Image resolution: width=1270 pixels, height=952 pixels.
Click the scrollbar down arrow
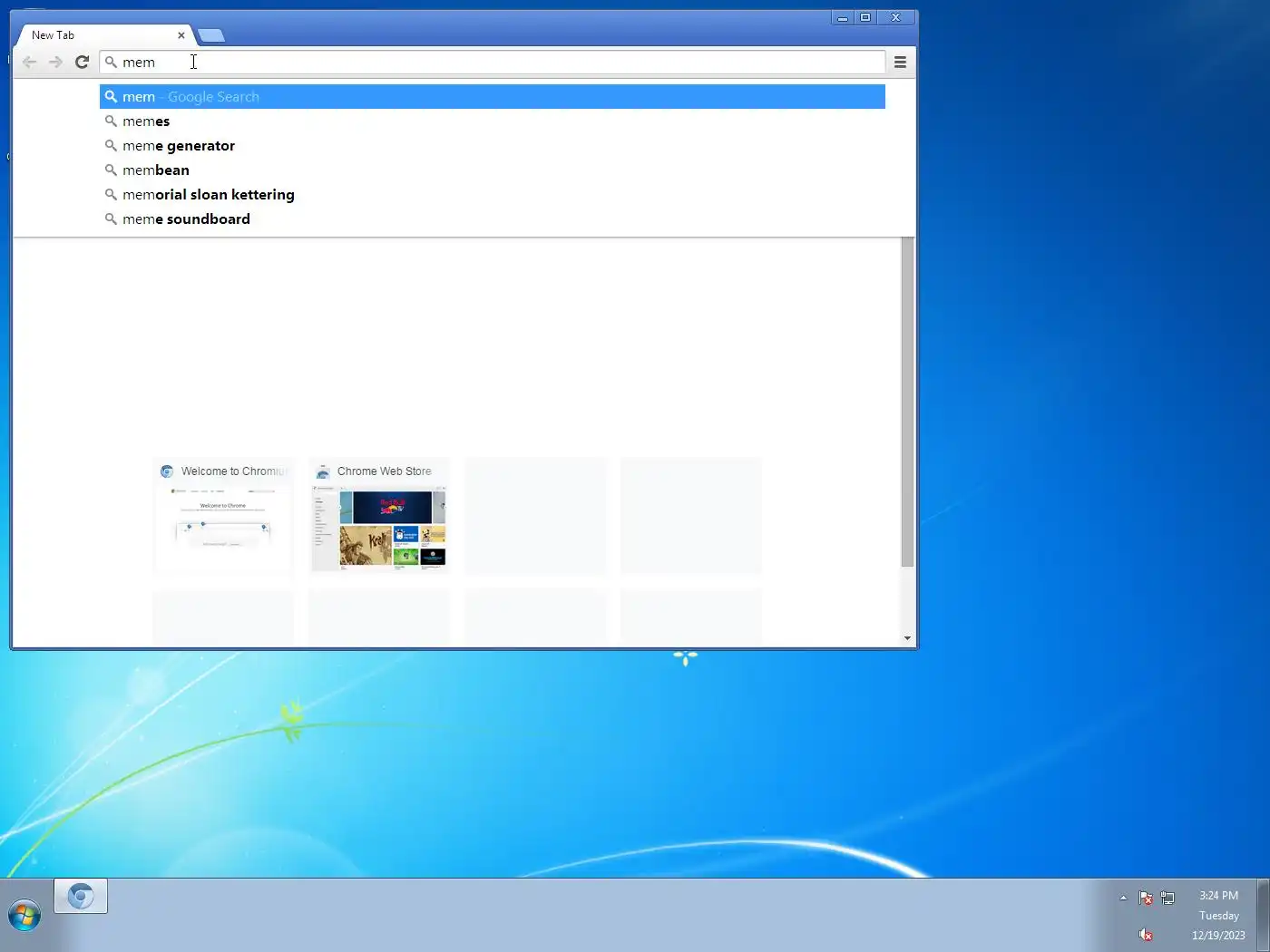point(907,638)
